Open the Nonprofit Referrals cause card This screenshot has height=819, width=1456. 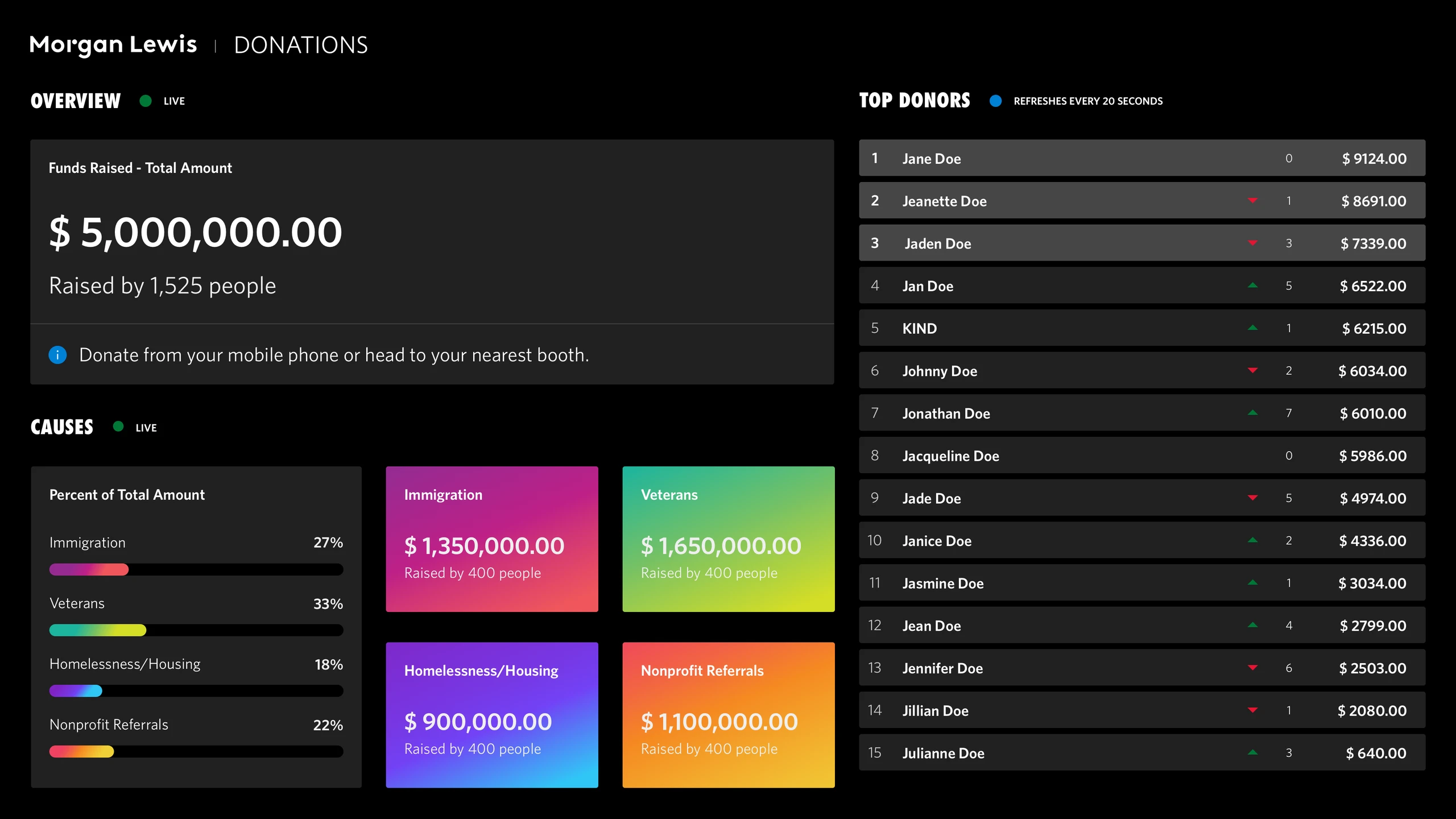(729, 715)
